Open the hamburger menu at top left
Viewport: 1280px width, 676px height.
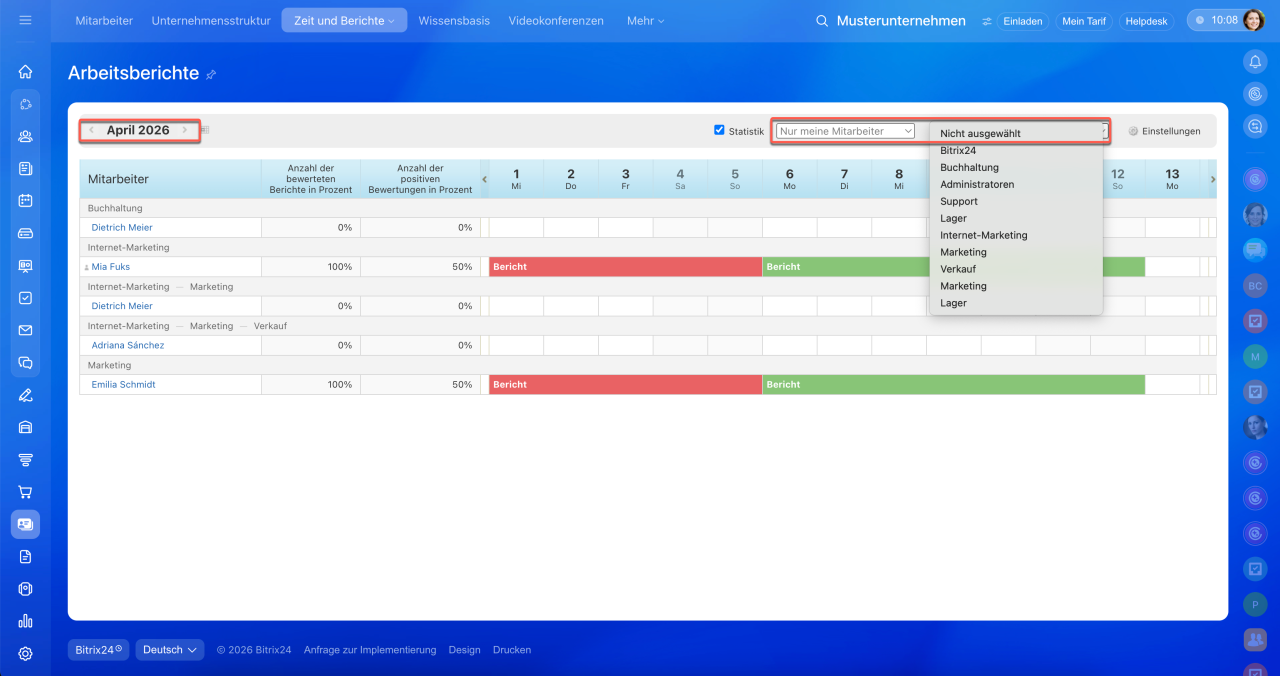pos(25,20)
